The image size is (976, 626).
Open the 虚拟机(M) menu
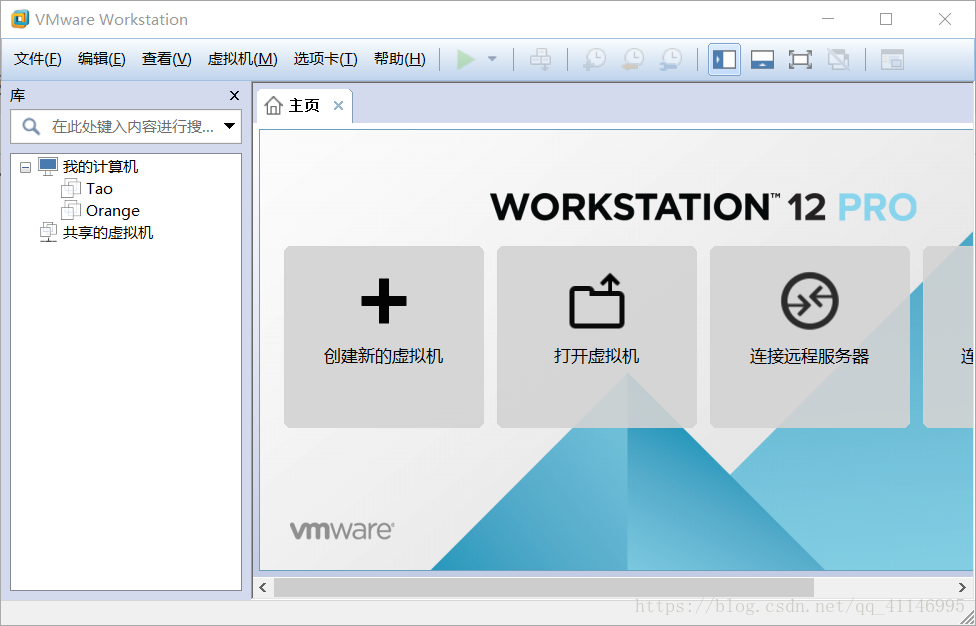tap(242, 59)
